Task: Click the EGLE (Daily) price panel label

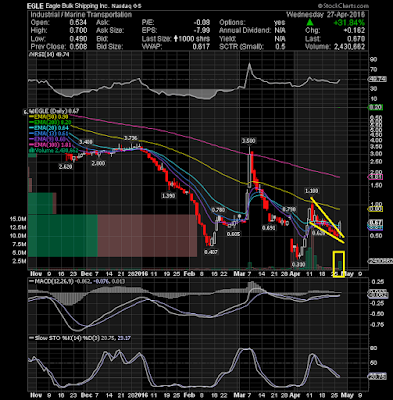Action: pyautogui.click(x=54, y=111)
